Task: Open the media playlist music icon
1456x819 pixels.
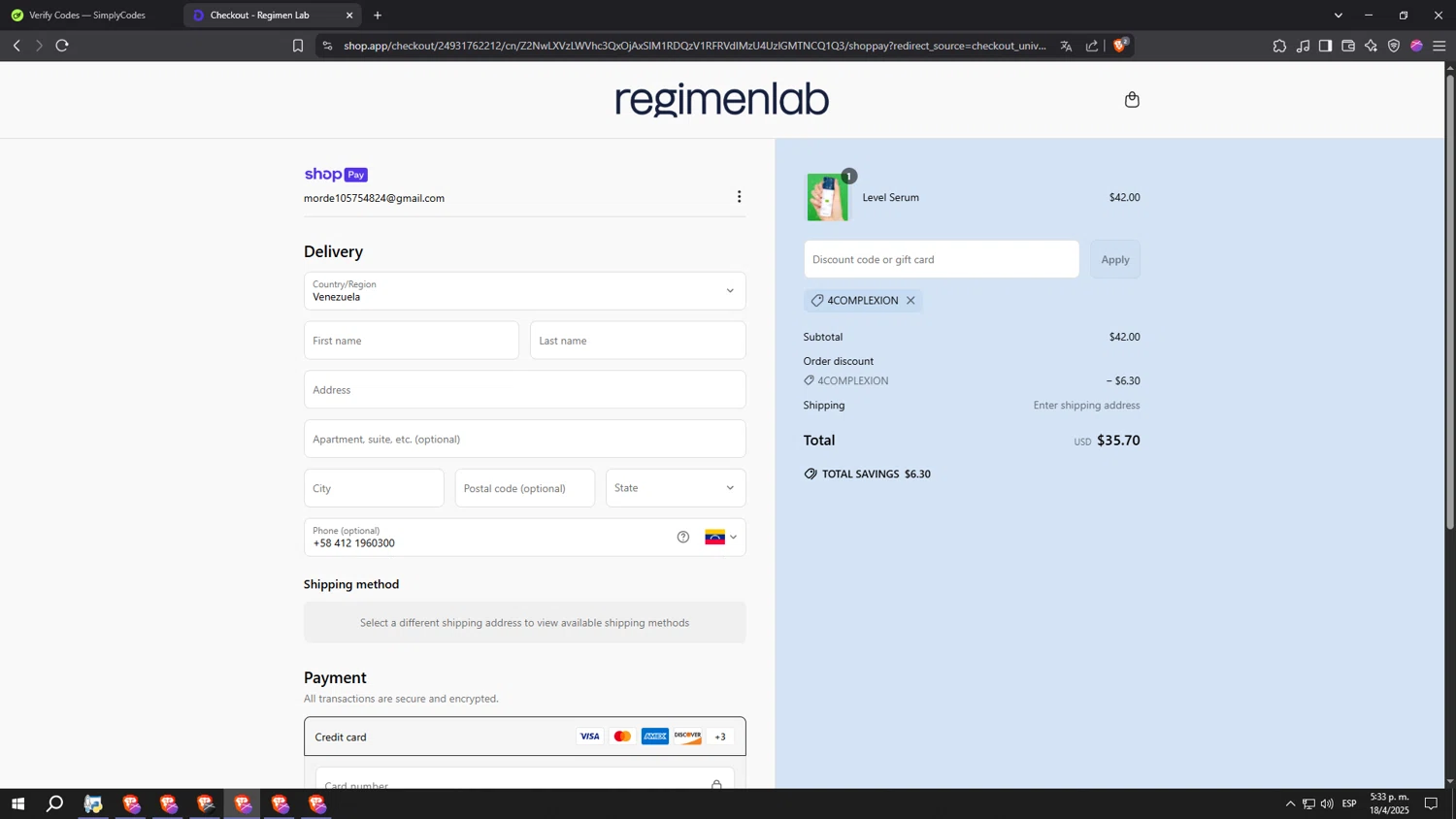Action: point(1303,46)
